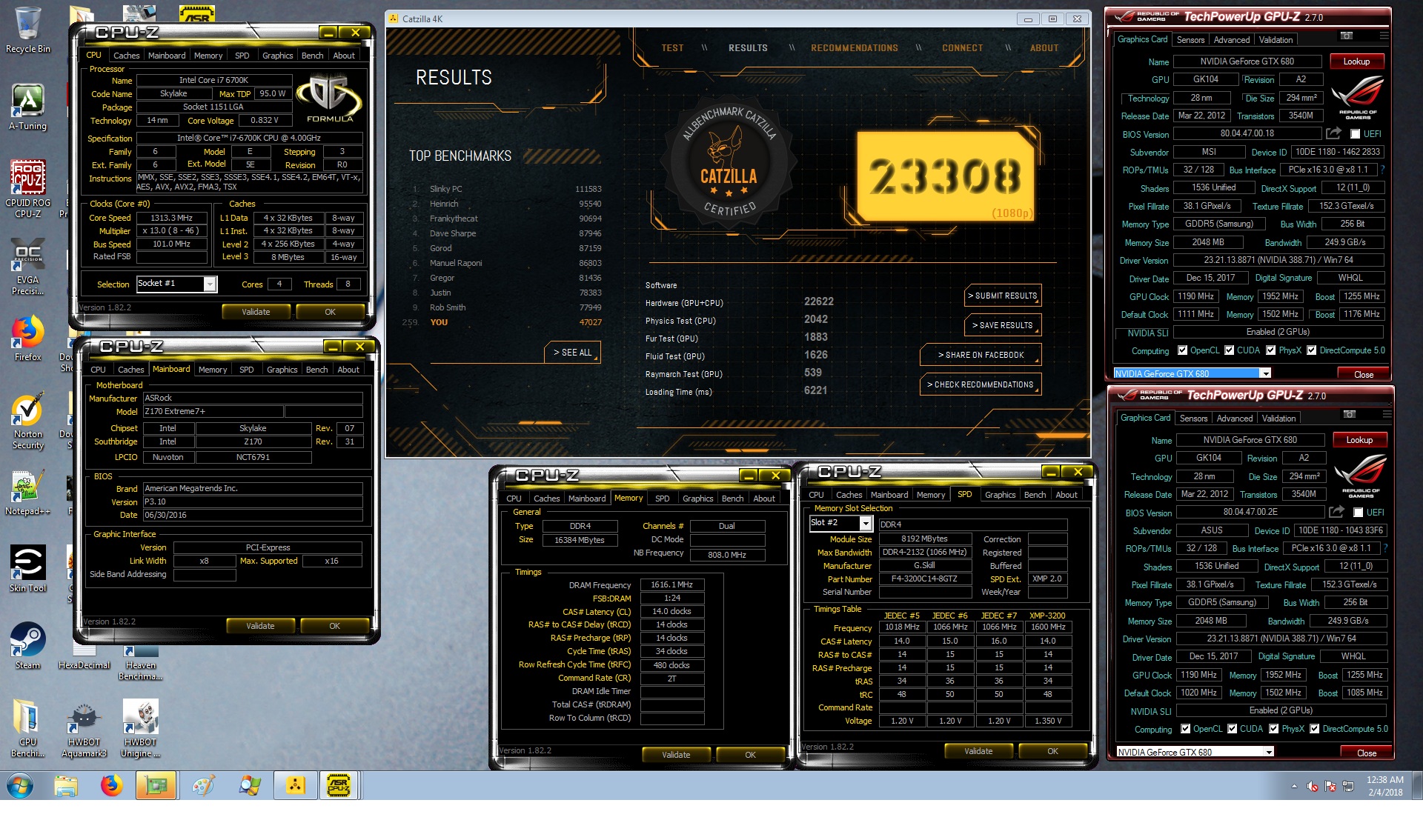Toggle UEFI checkbox in upper GPU-Z
The height and width of the screenshot is (840, 1423).
point(1355,134)
